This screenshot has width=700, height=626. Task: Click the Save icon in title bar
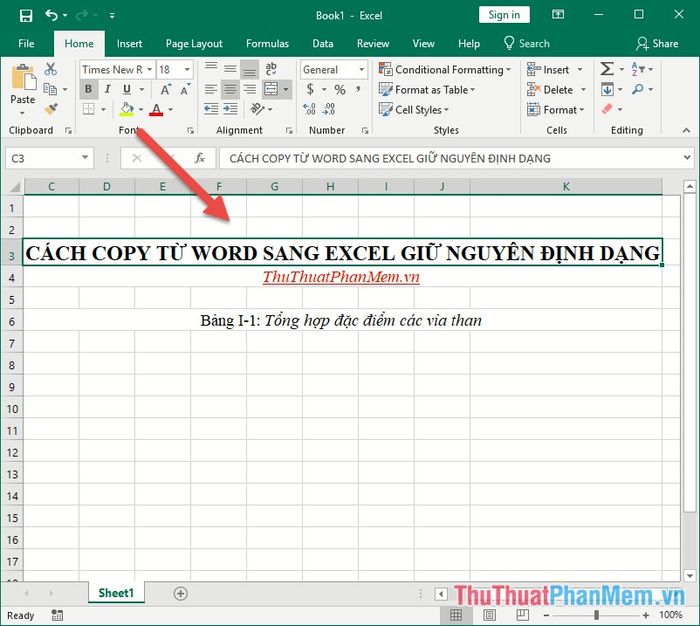(26, 16)
